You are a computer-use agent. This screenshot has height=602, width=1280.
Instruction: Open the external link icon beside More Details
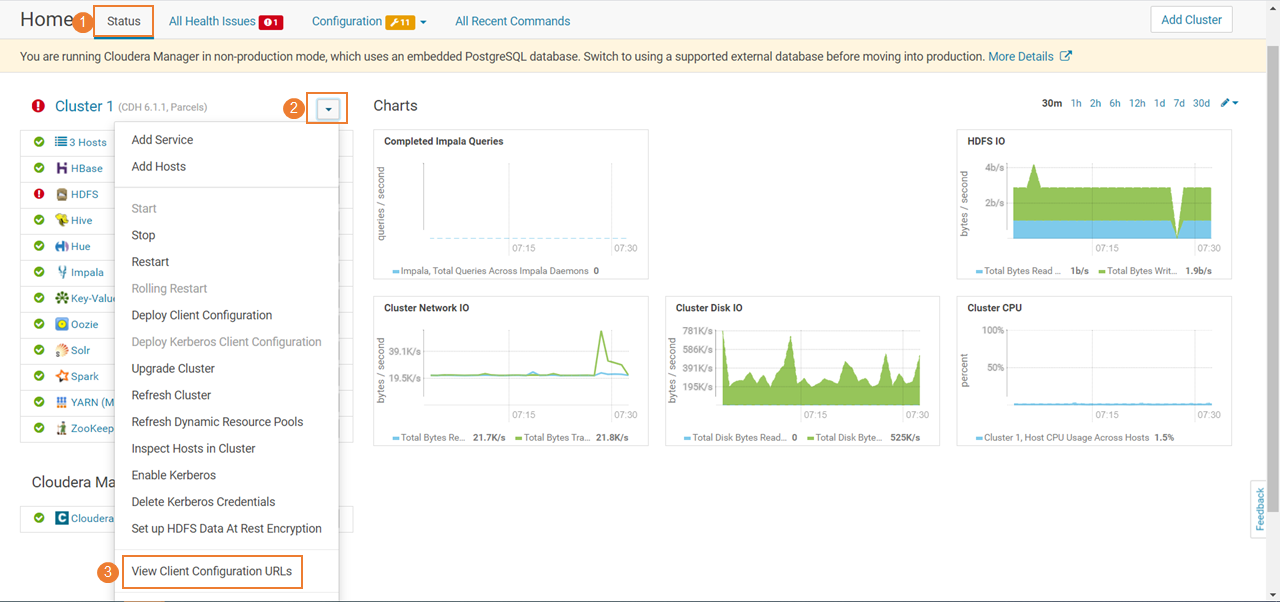[1066, 56]
